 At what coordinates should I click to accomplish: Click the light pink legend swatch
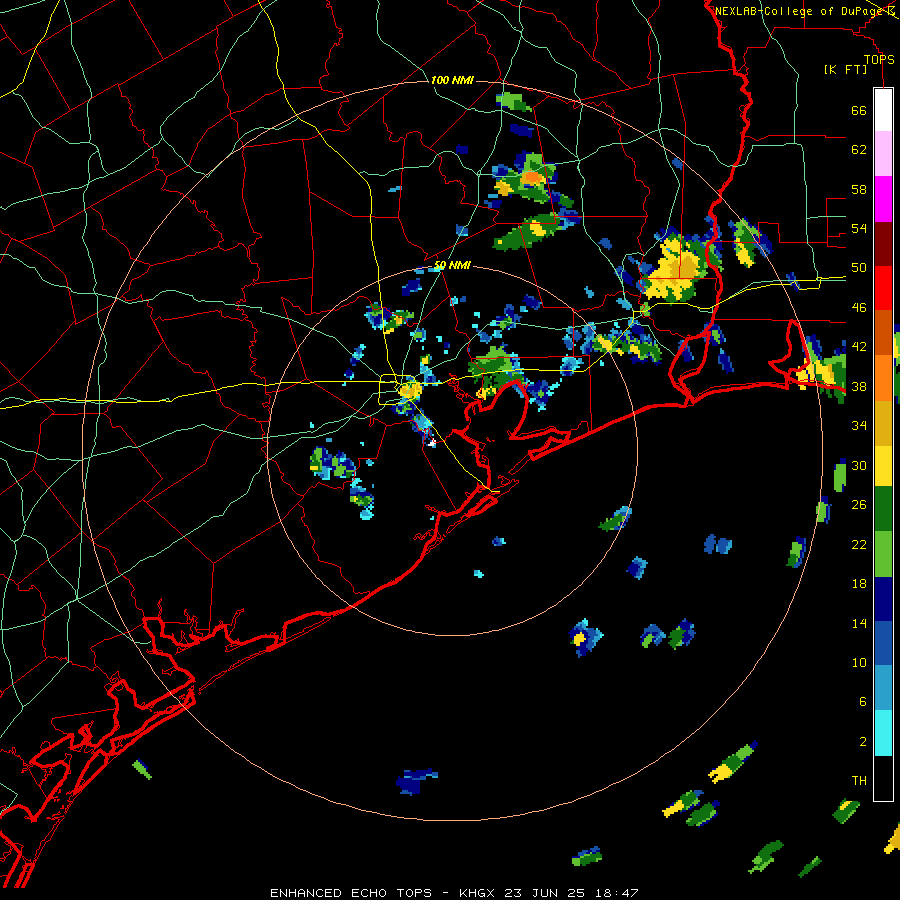coord(883,154)
